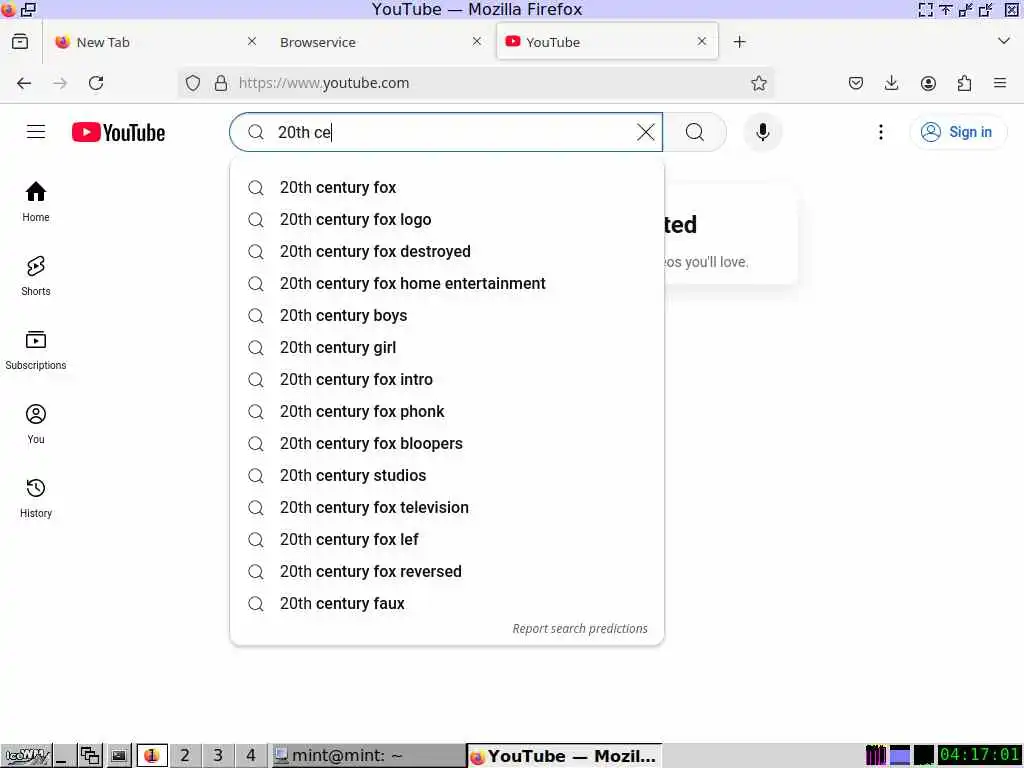
Task: Start voice search with the microphone icon
Action: (x=762, y=132)
